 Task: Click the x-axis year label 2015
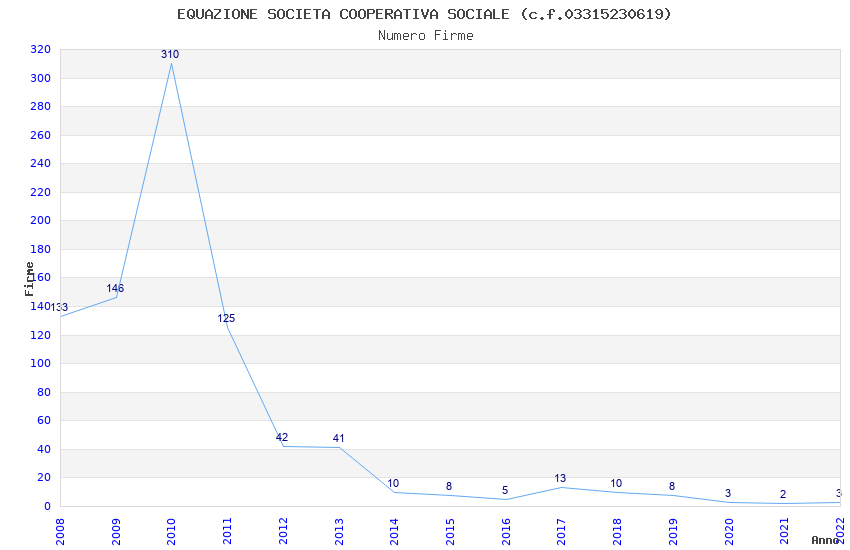click(450, 531)
